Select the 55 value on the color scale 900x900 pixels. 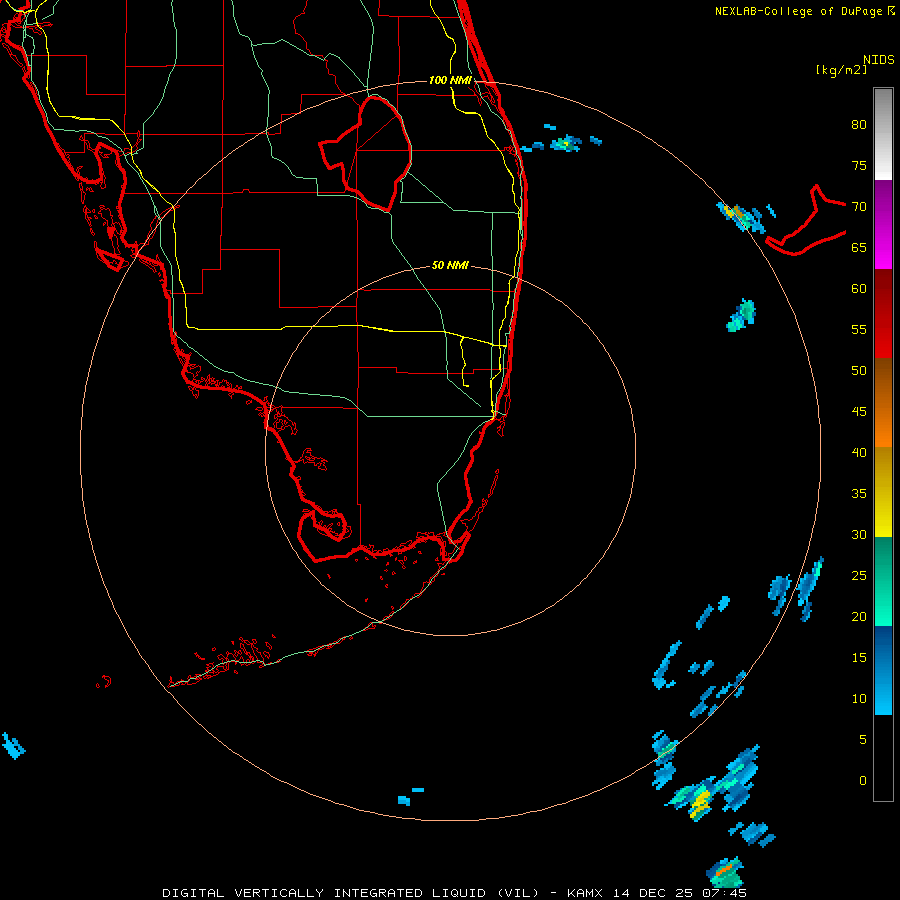(859, 330)
